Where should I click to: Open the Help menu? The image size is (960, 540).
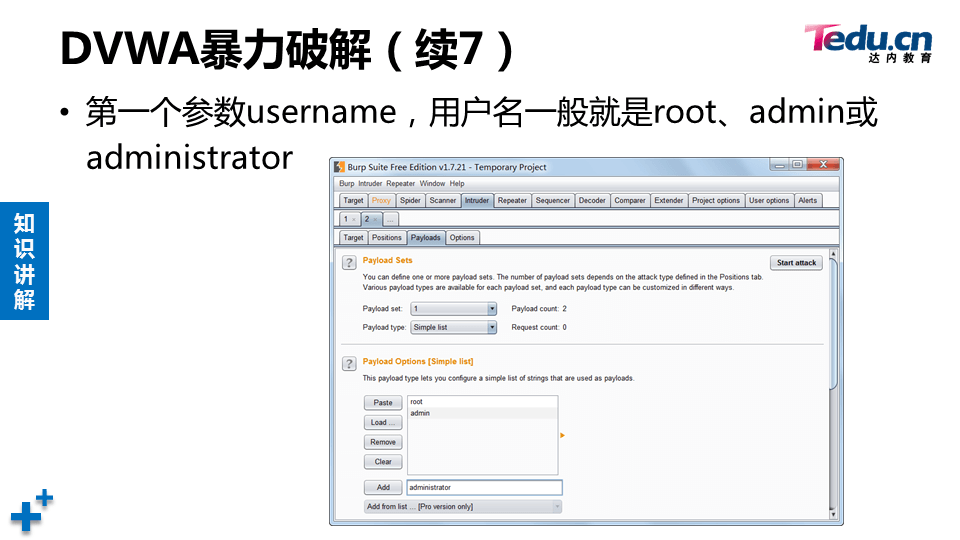[457, 184]
